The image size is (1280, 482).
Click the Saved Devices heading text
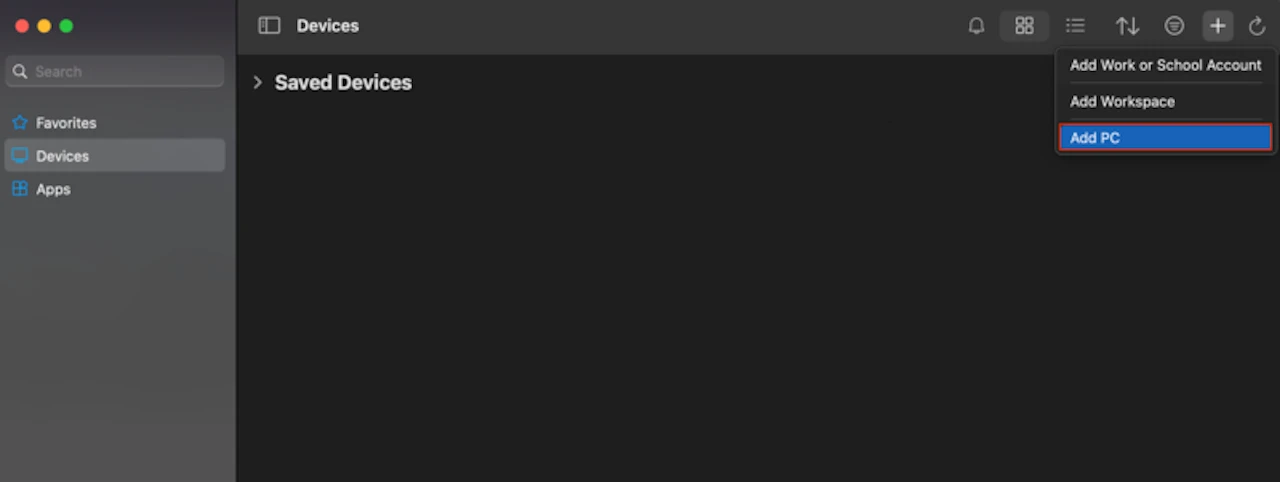(343, 82)
